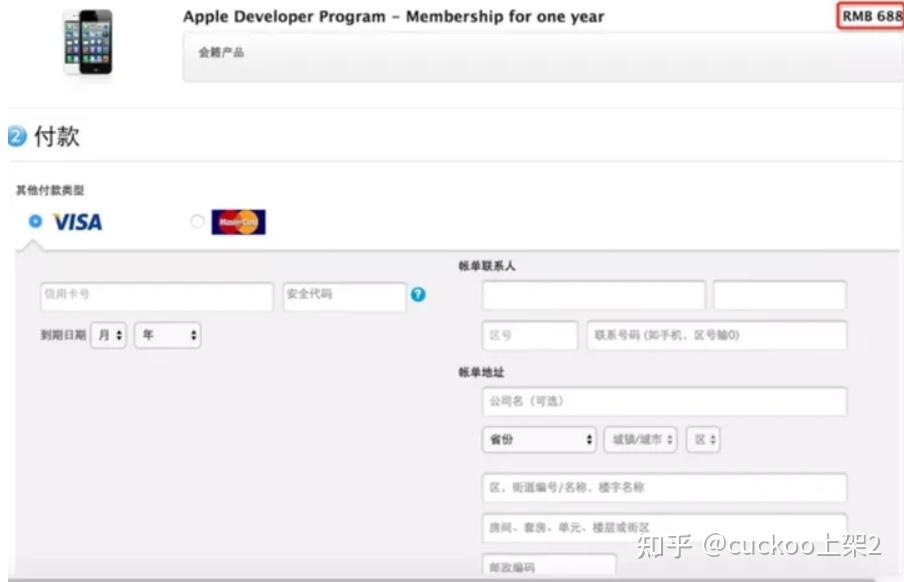904x582 pixels.
Task: Click the 会籍产品 label
Action: pos(221,52)
